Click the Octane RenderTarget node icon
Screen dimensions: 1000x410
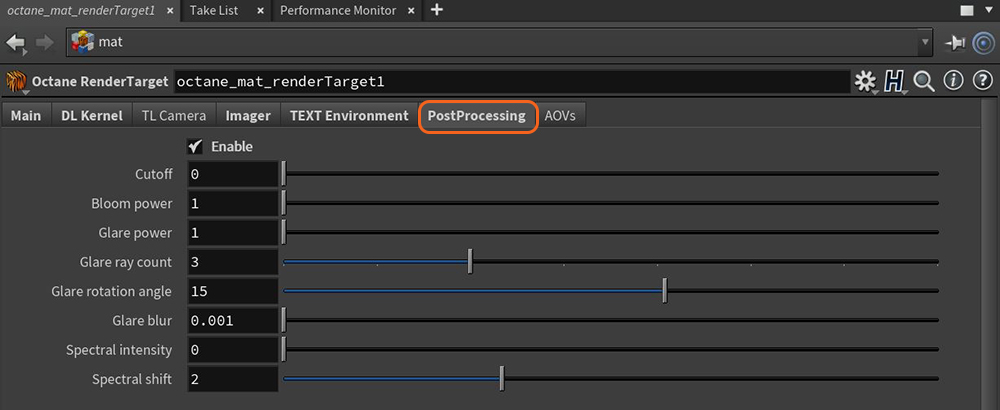[17, 82]
